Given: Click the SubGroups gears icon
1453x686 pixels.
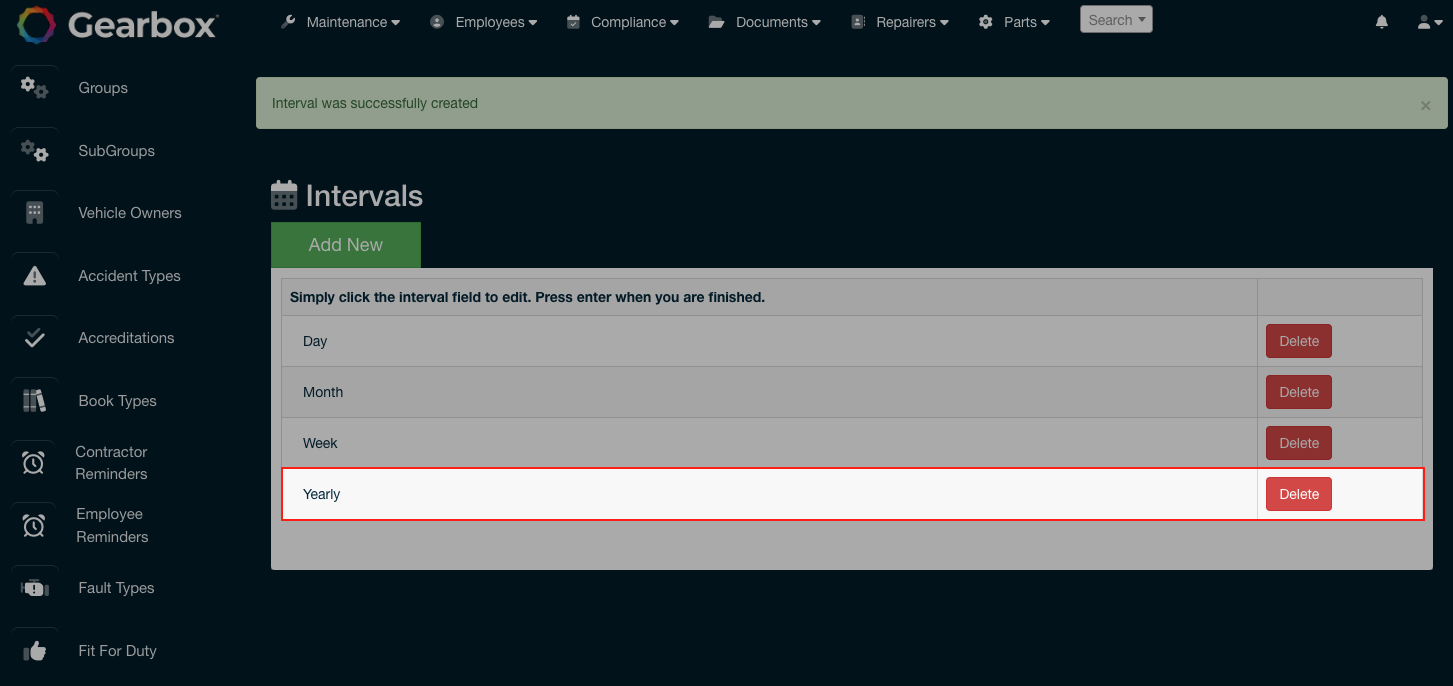Looking at the screenshot, I should point(33,151).
